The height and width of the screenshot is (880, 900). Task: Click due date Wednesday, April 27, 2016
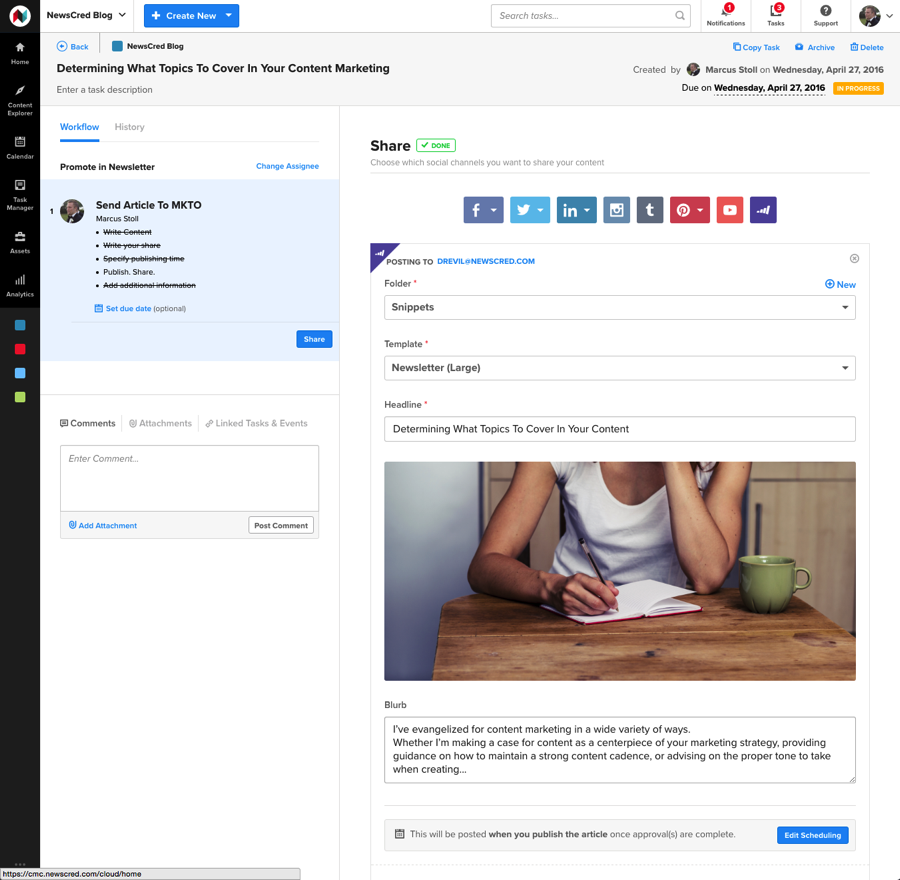tap(769, 88)
